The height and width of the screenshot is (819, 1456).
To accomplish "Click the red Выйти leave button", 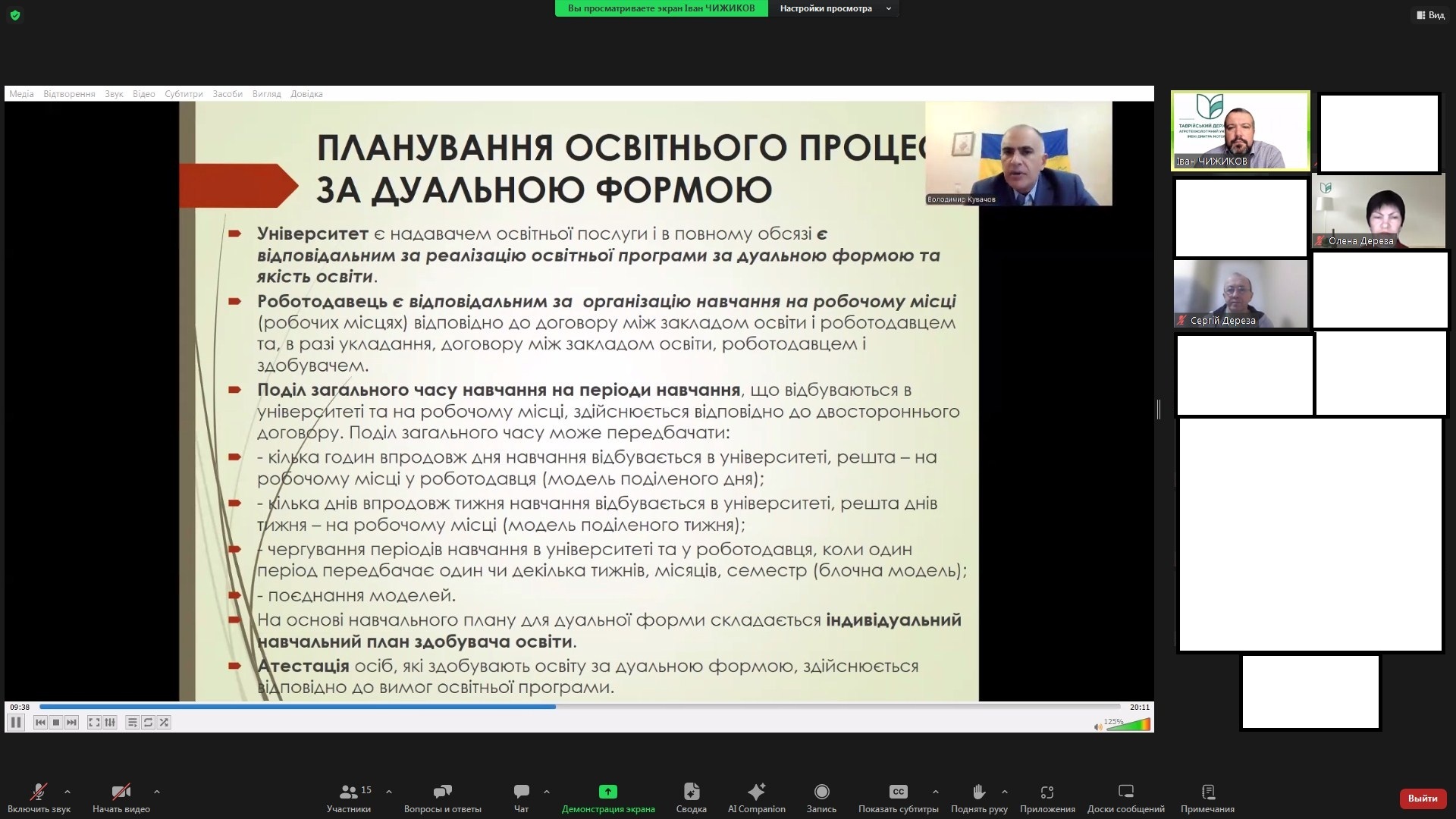I will point(1422,798).
